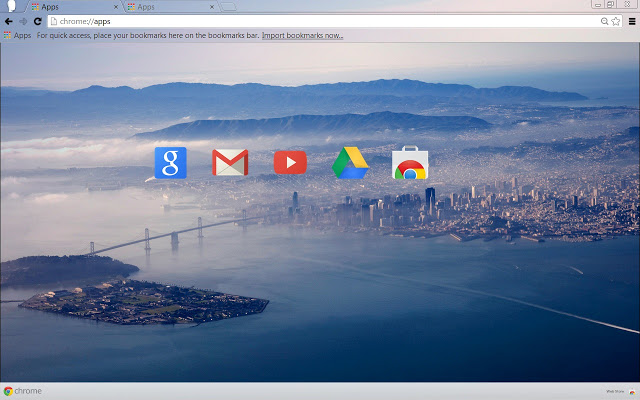Image resolution: width=640 pixels, height=400 pixels.
Task: Open the Google Search app
Action: click(x=170, y=162)
